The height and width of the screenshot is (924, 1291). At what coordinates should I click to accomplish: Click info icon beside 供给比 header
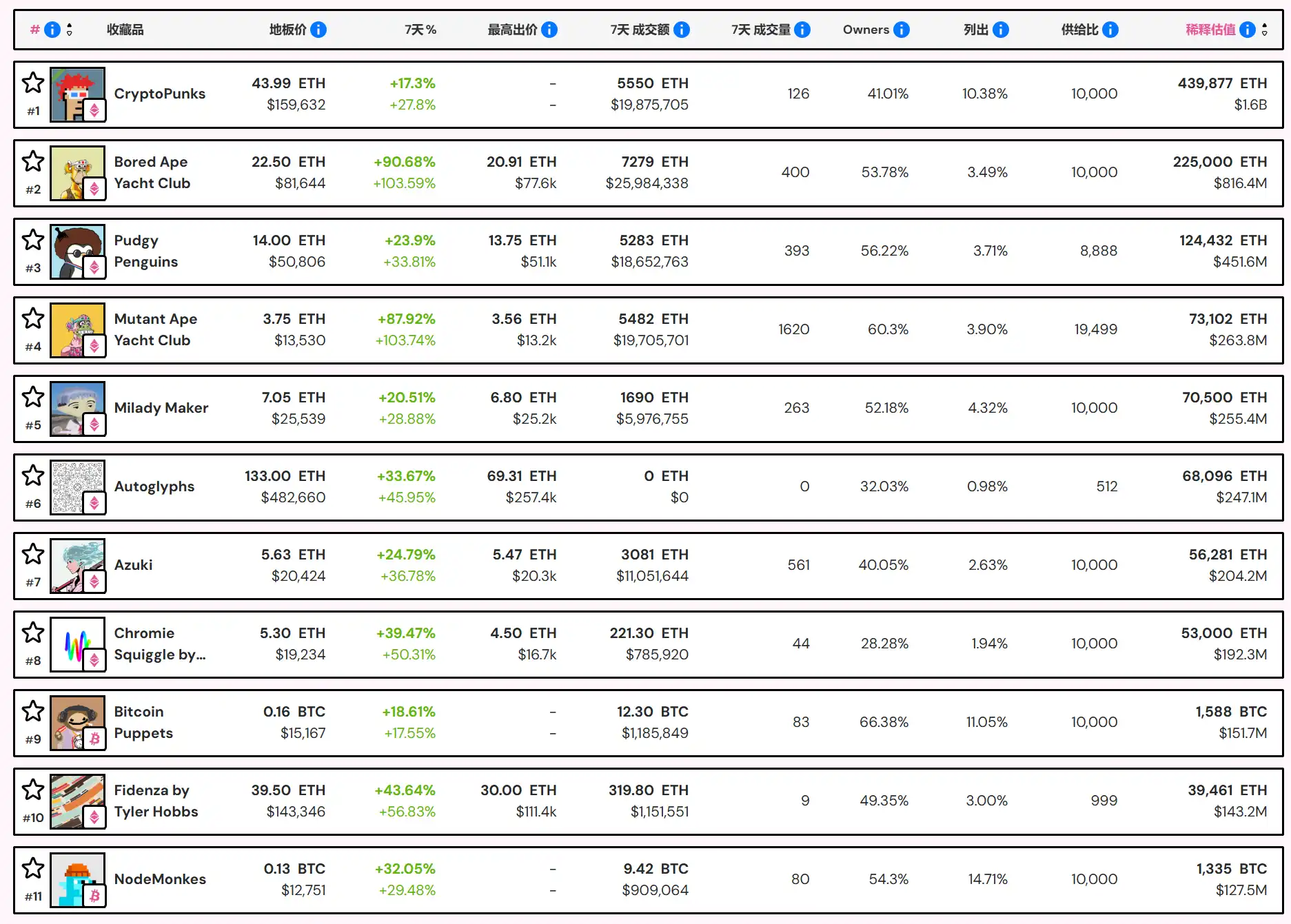tap(1110, 30)
